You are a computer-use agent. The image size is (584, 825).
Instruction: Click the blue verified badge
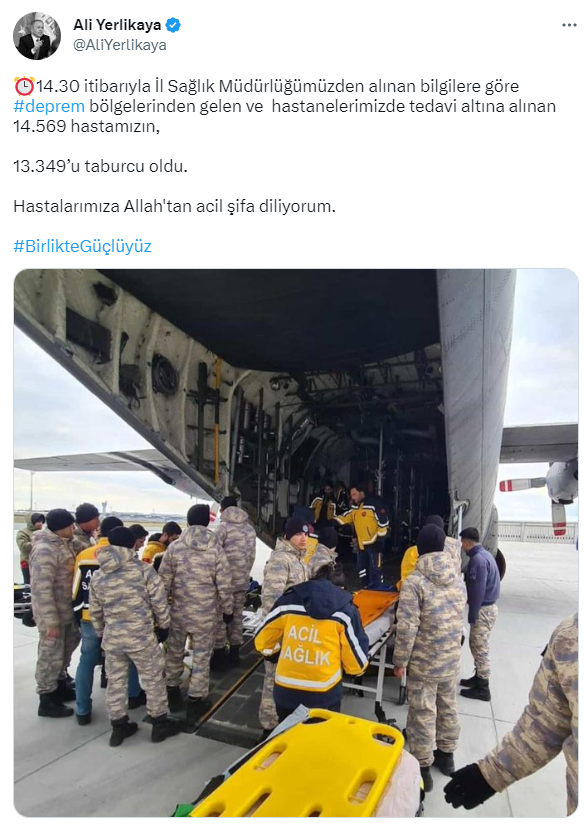tap(173, 25)
